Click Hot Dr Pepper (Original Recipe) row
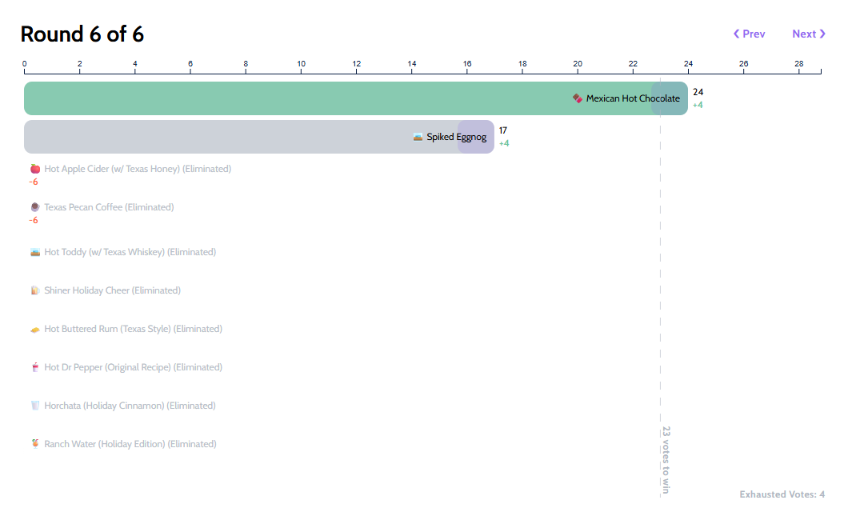The image size is (849, 511). point(126,368)
